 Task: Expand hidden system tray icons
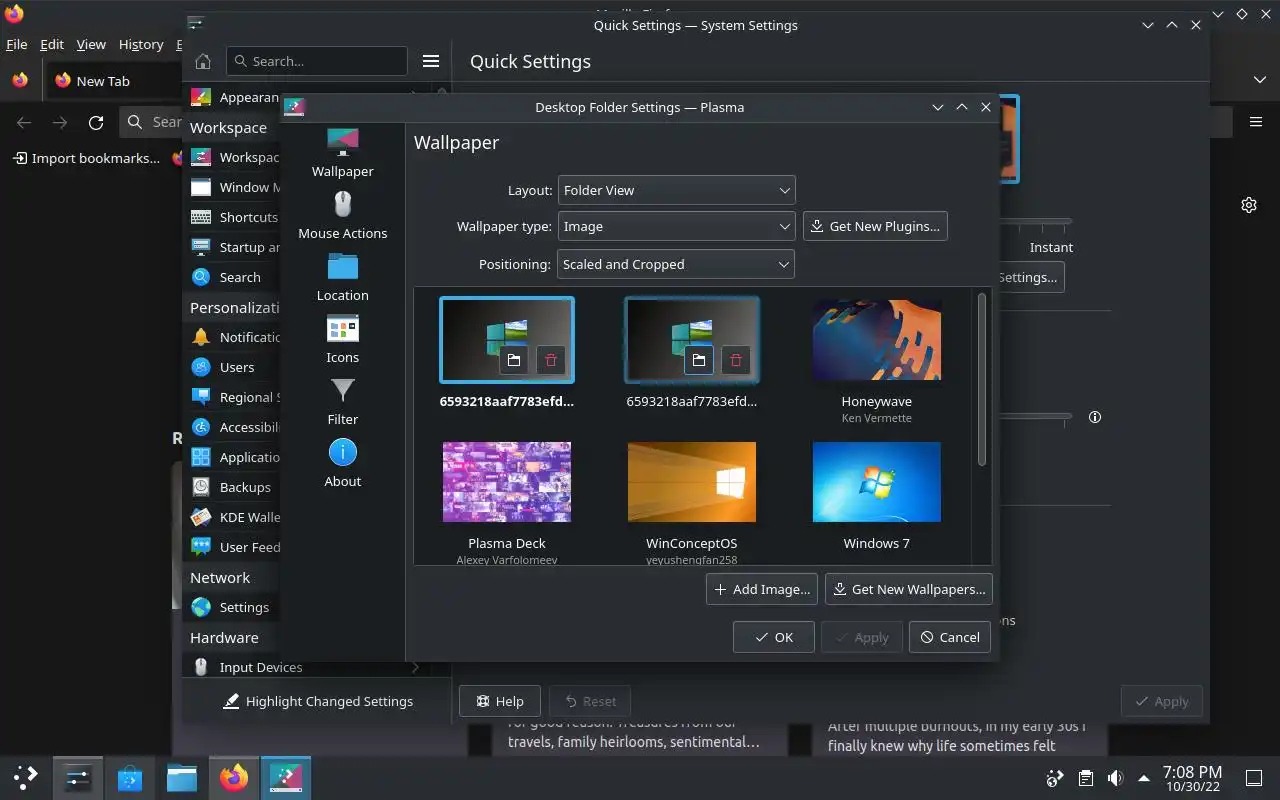point(1144,778)
